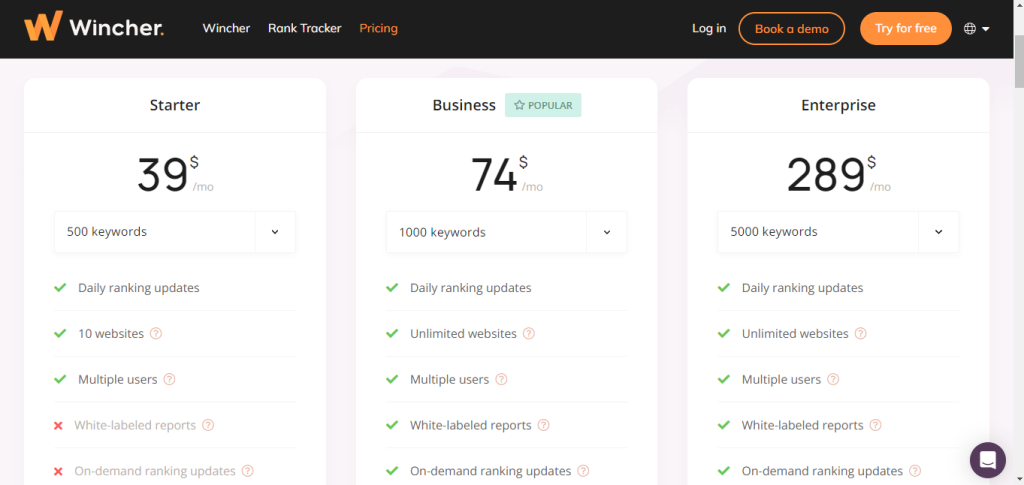Screen dimensions: 1024x485
Task: Click the Log in link
Action: 709,29
